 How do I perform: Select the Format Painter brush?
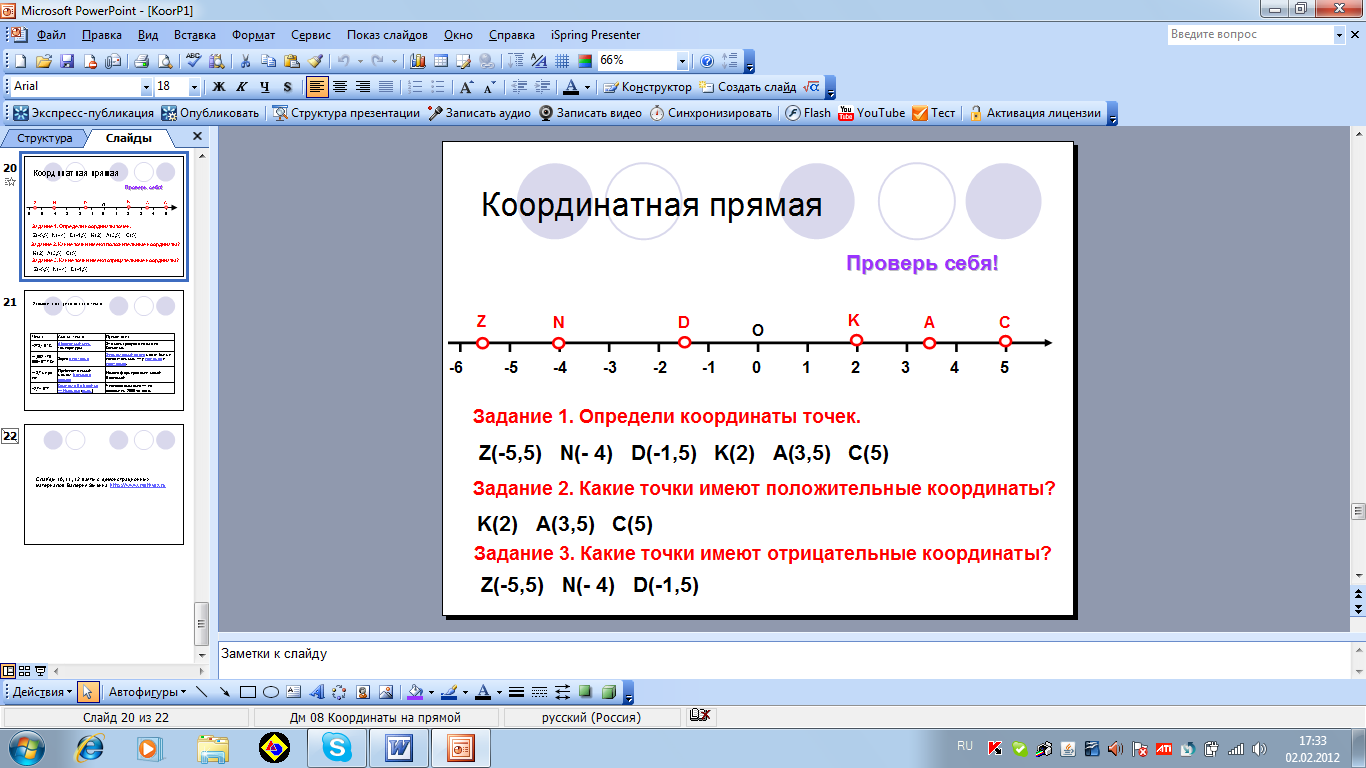point(314,61)
